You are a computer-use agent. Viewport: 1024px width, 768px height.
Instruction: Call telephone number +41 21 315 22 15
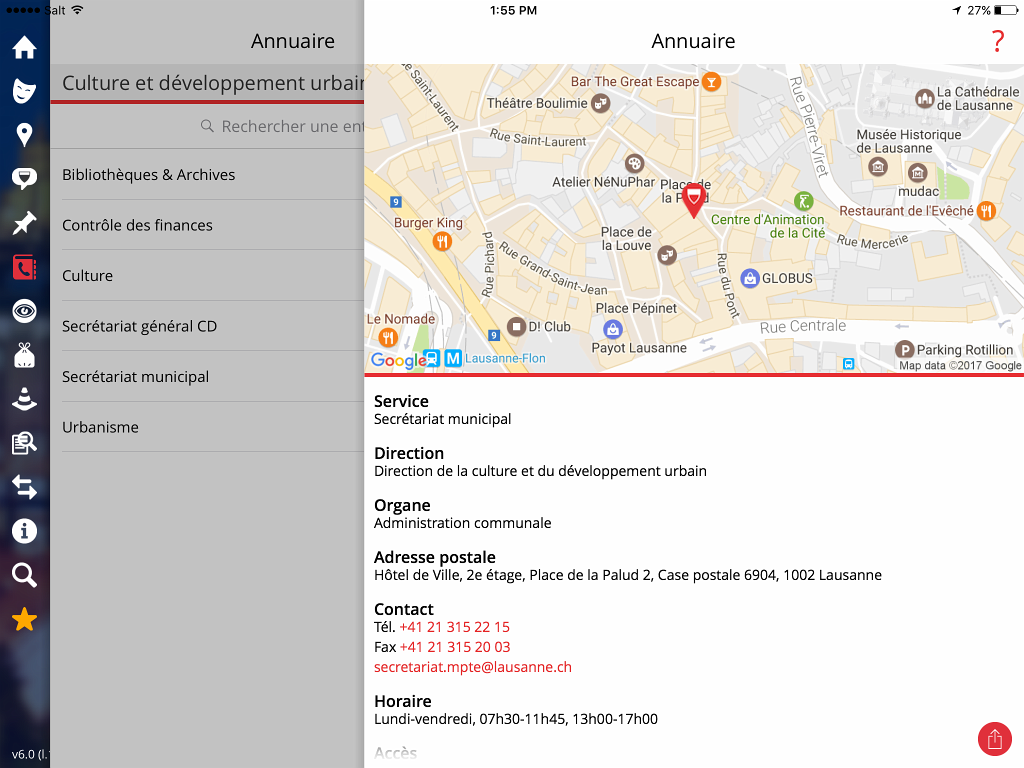pyautogui.click(x=455, y=627)
